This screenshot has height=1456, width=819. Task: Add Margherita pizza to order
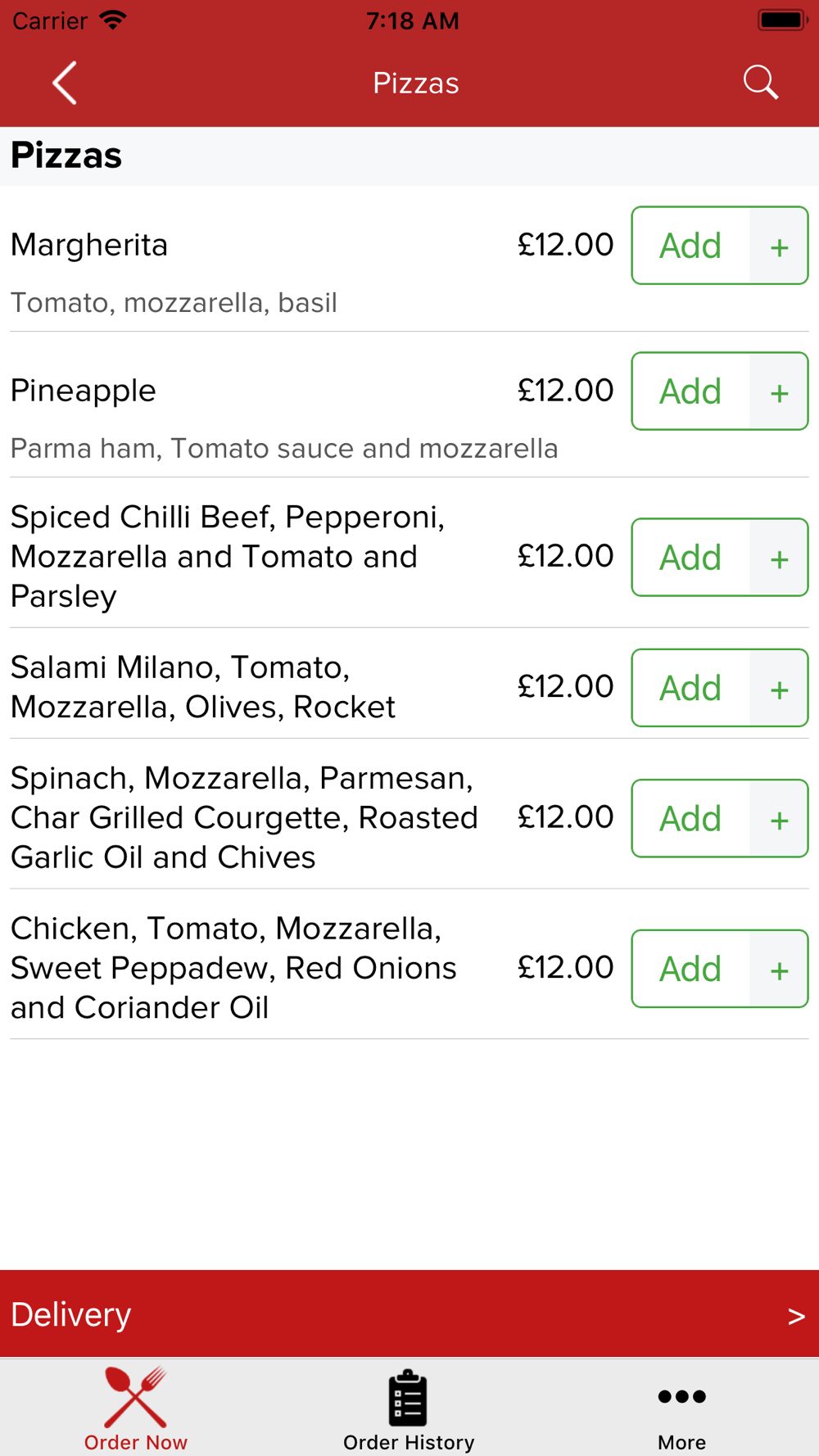690,246
